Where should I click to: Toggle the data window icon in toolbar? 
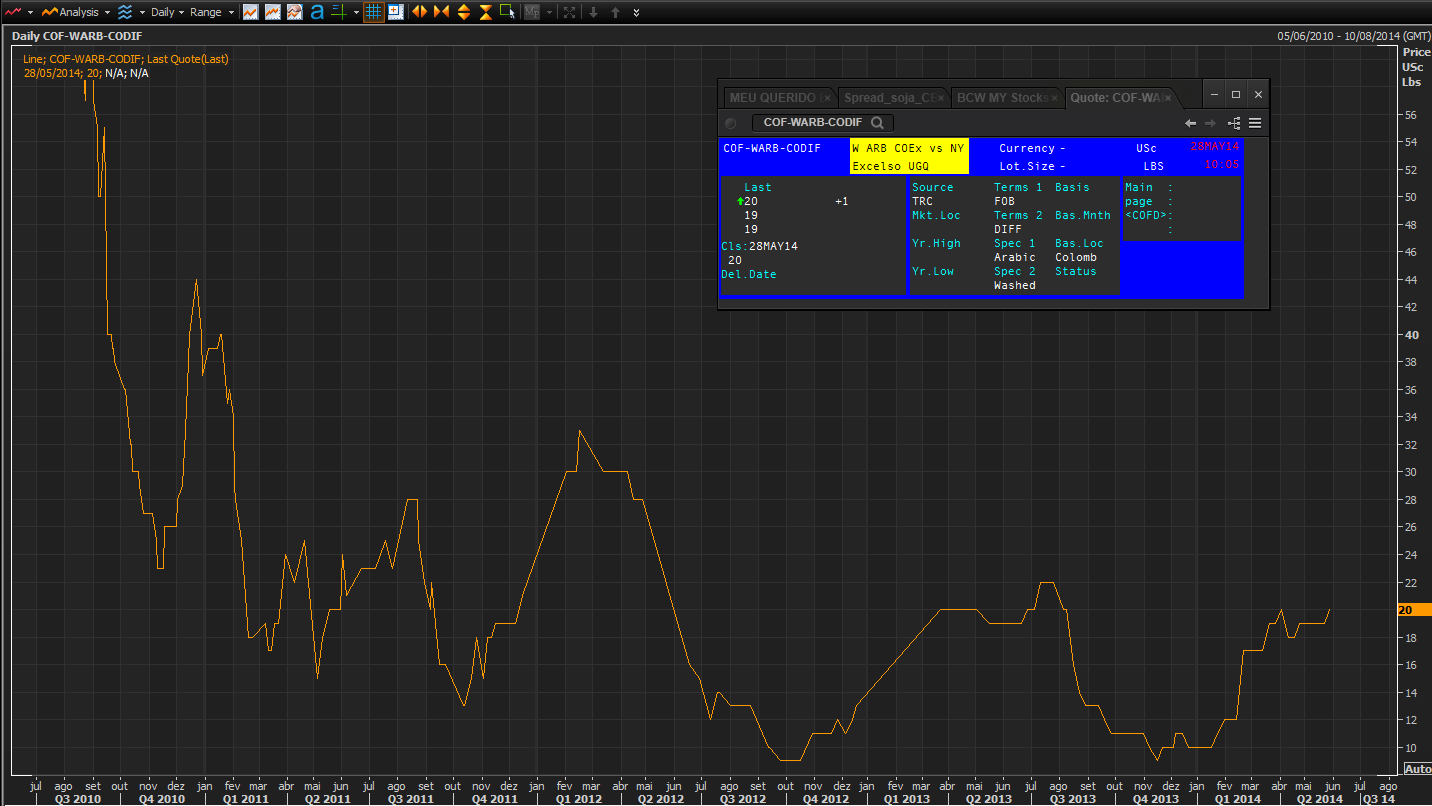pos(395,12)
